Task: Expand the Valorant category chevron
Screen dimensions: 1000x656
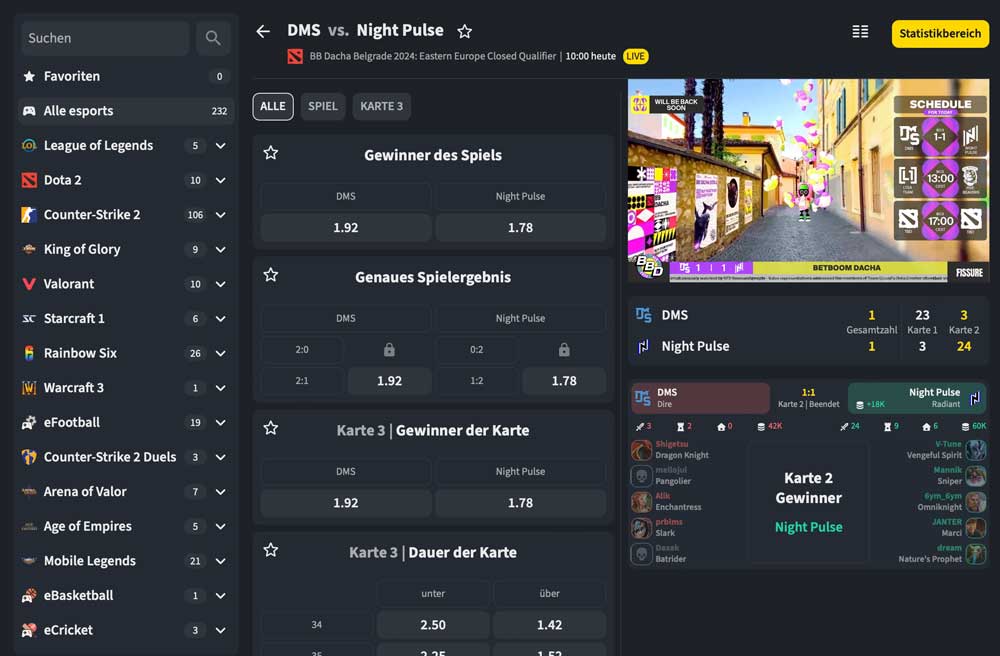Action: 221,284
